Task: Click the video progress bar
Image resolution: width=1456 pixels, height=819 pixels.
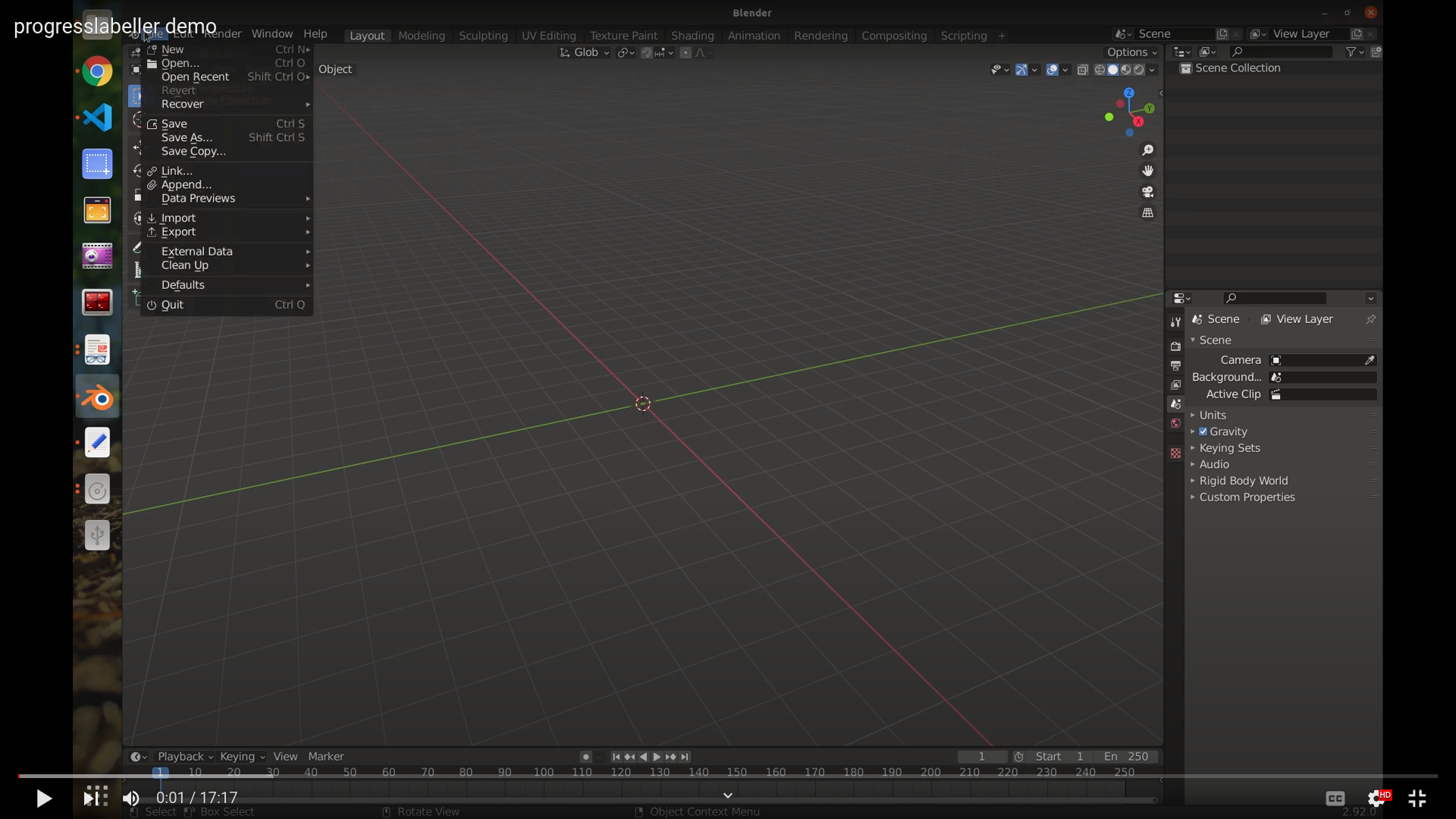Action: tap(728, 776)
